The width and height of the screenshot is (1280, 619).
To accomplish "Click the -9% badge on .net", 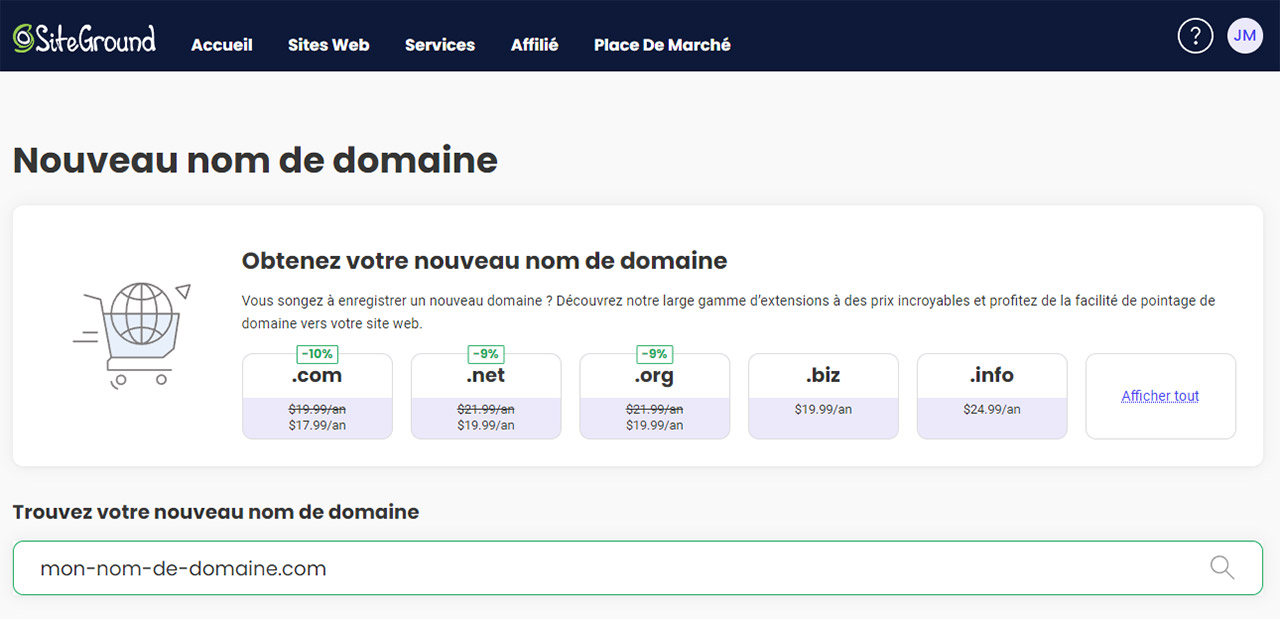I will click(x=486, y=354).
